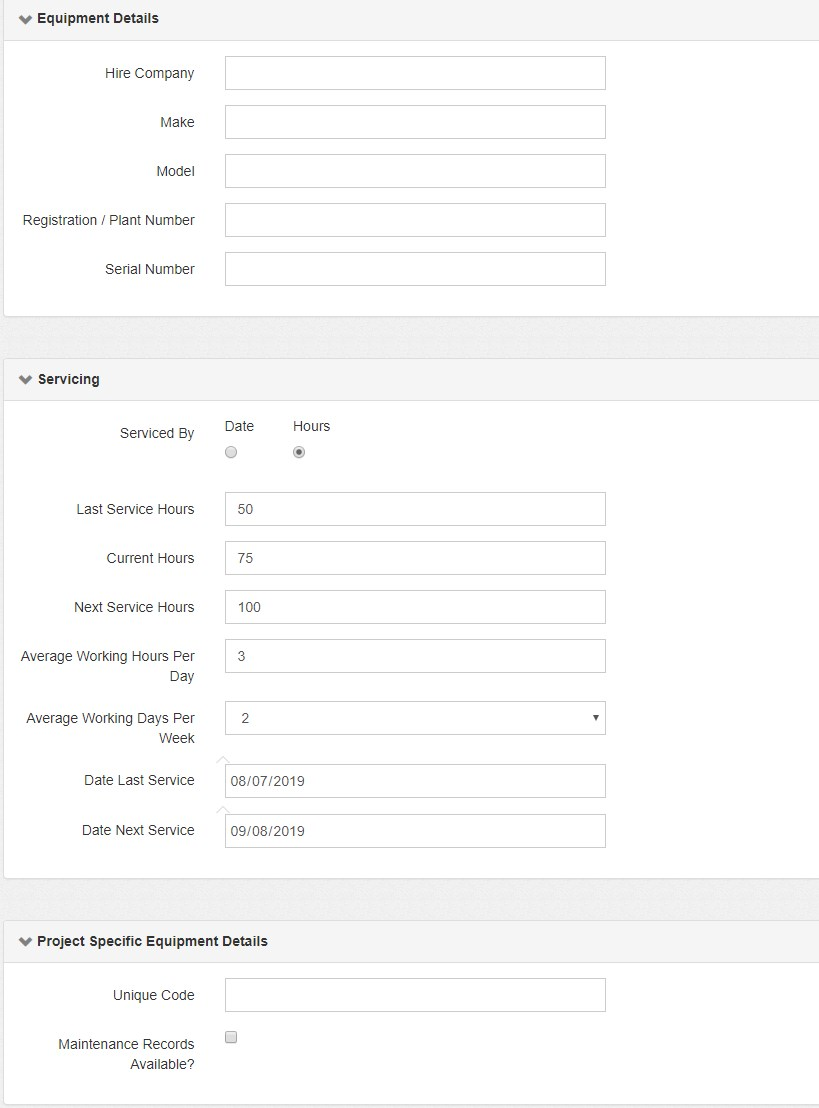
Task: Collapse Project Specific Equipment Details chevron
Action: click(x=25, y=942)
